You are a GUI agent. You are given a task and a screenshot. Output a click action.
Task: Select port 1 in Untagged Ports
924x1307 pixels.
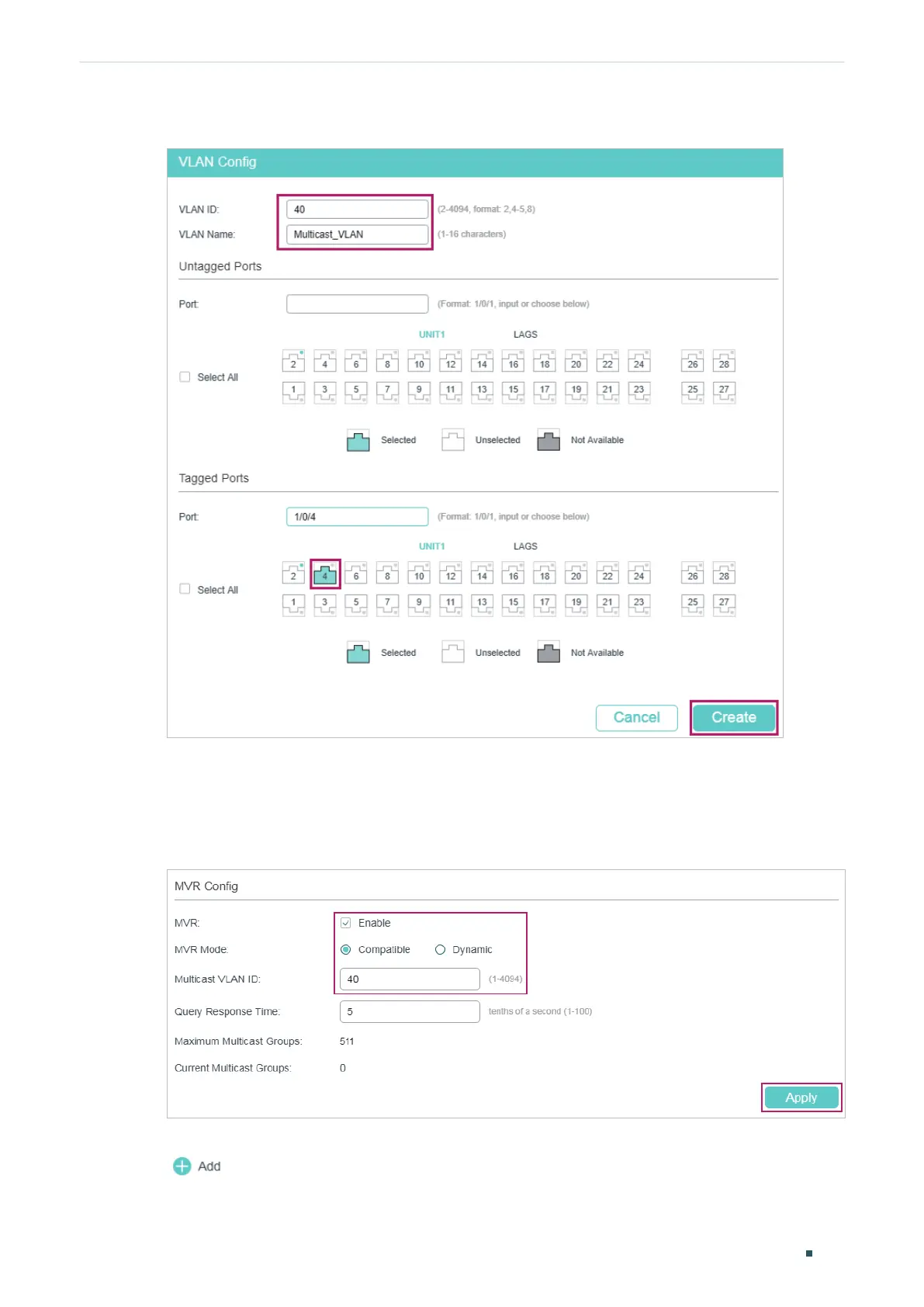click(293, 392)
